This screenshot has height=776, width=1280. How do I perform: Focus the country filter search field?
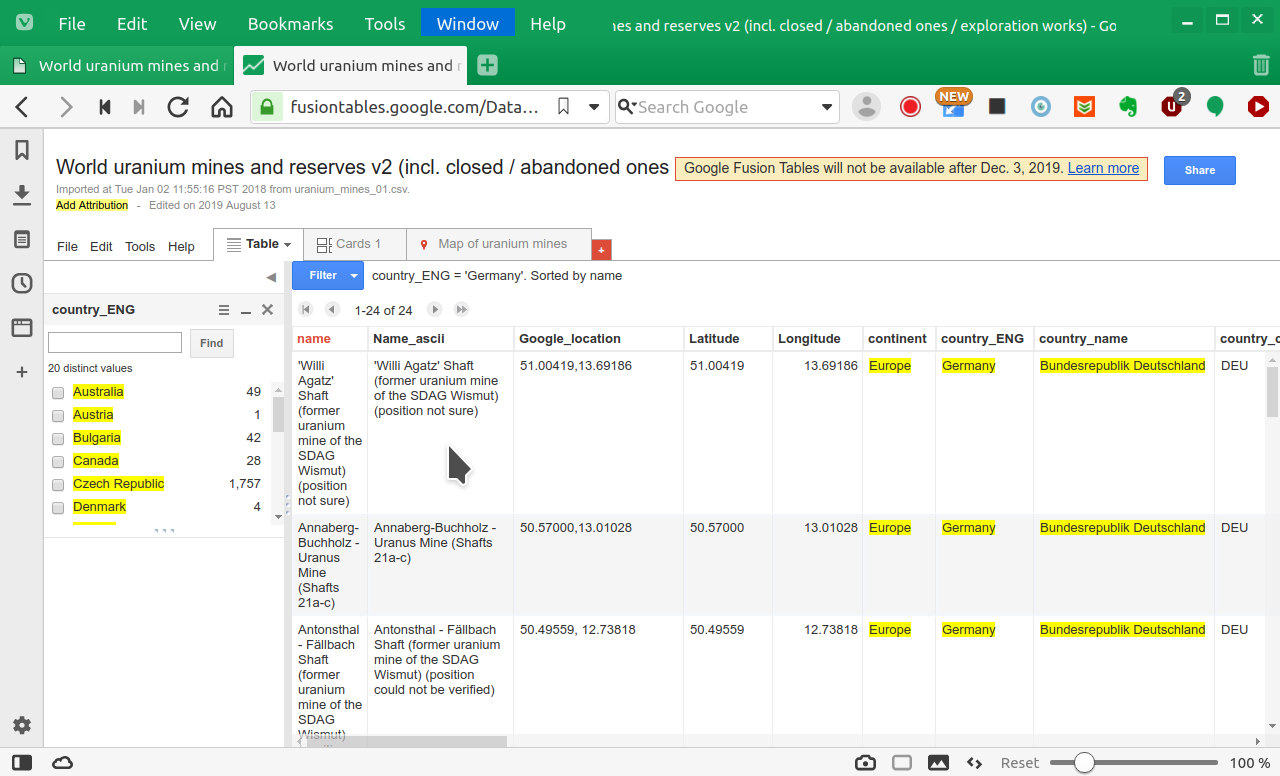click(x=115, y=343)
